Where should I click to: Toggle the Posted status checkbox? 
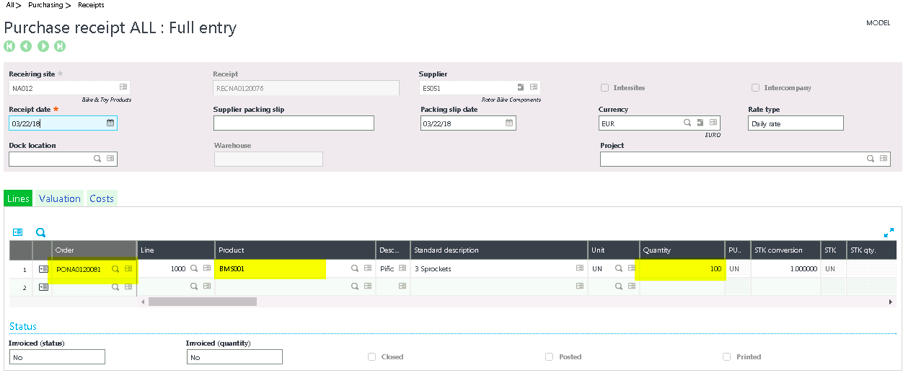549,357
